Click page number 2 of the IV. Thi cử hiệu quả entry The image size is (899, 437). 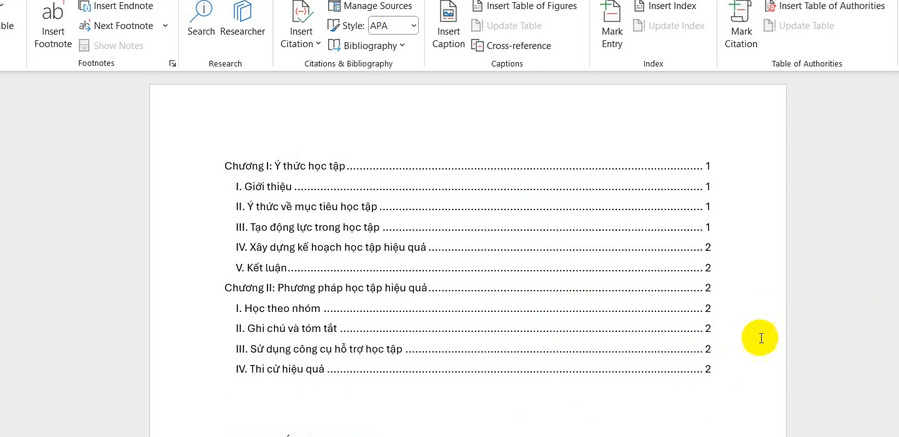pos(708,369)
